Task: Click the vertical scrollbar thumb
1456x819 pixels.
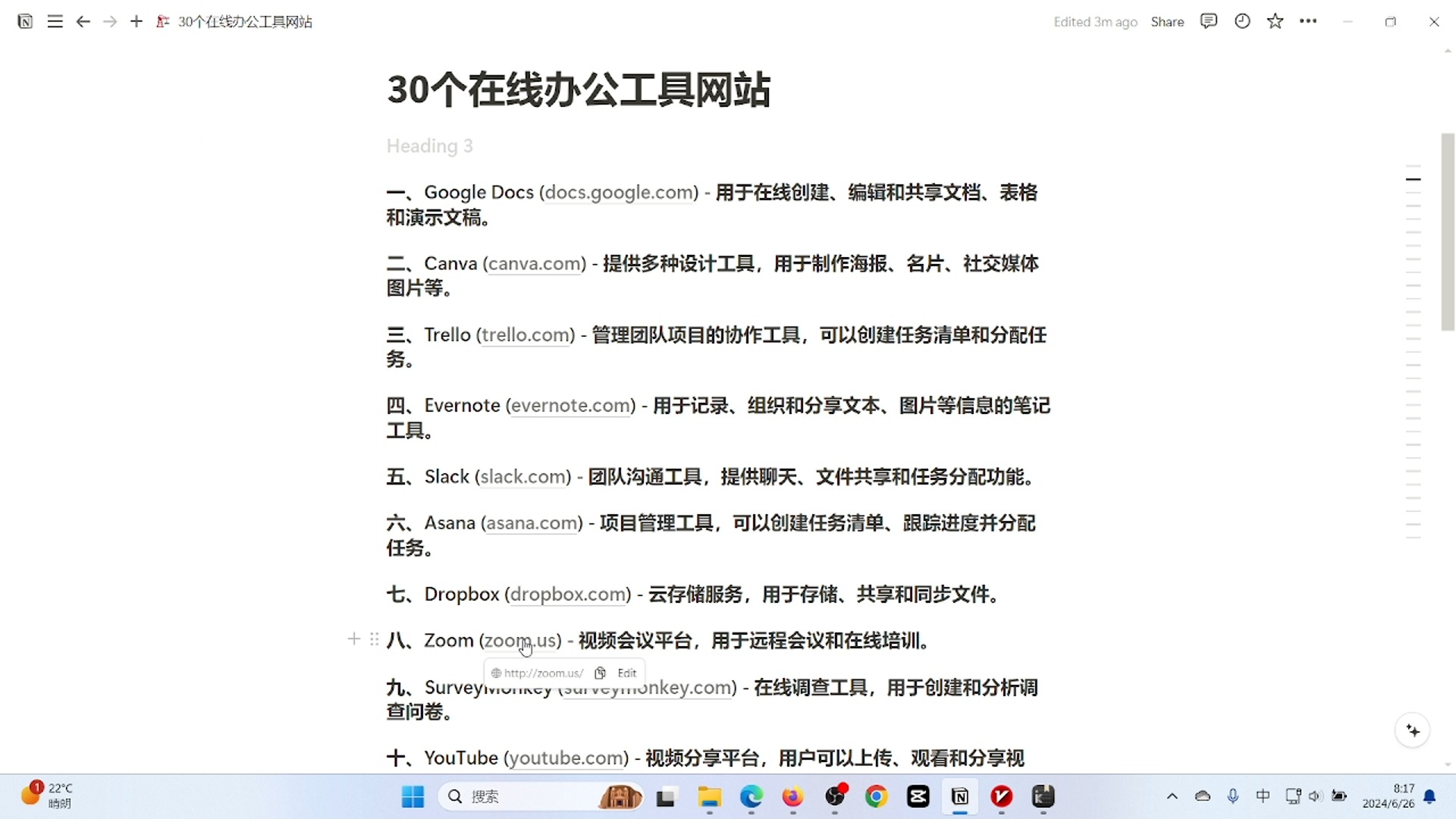Action: pyautogui.click(x=1448, y=231)
